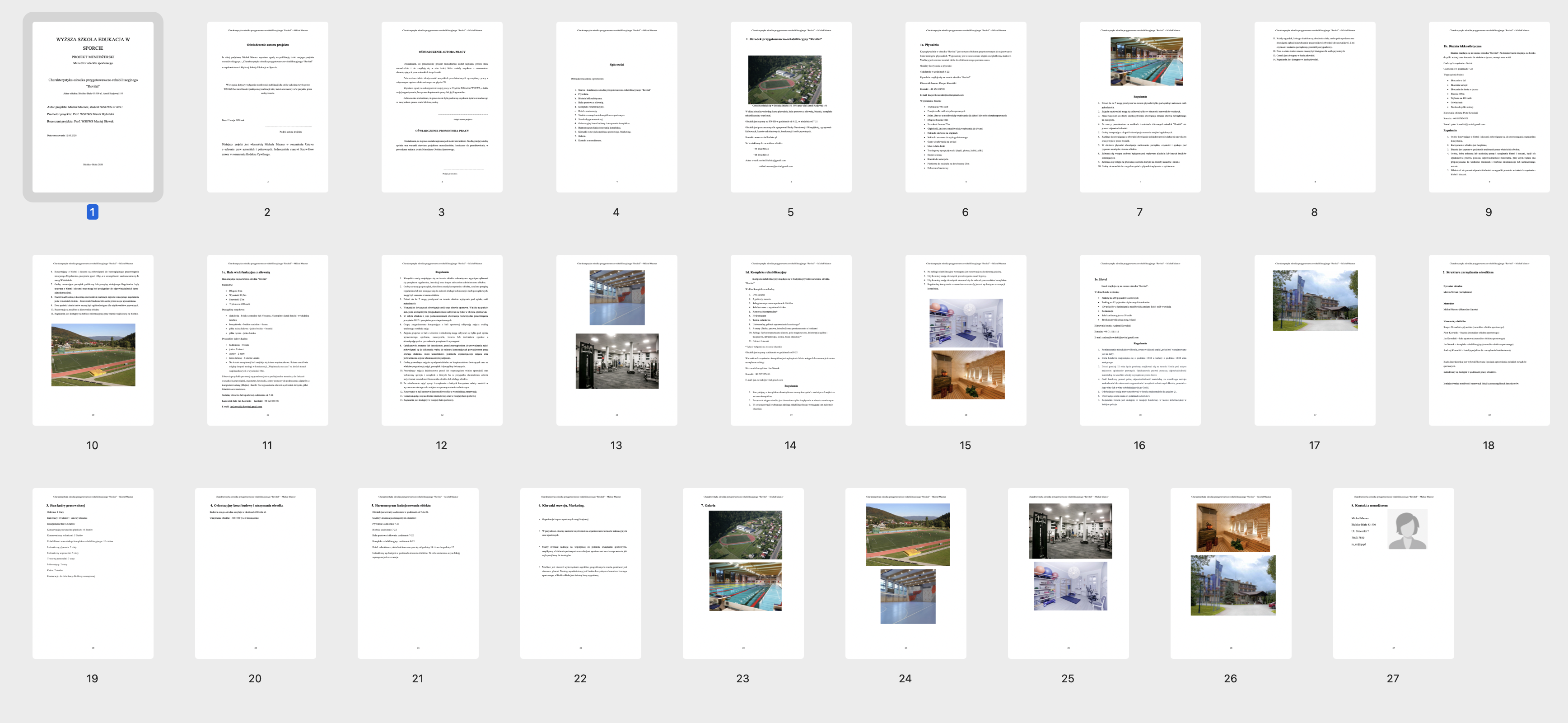Viewport: 1568px width, 723px height.
Task: Select page 2, the author declaration
Action: pyautogui.click(x=267, y=107)
